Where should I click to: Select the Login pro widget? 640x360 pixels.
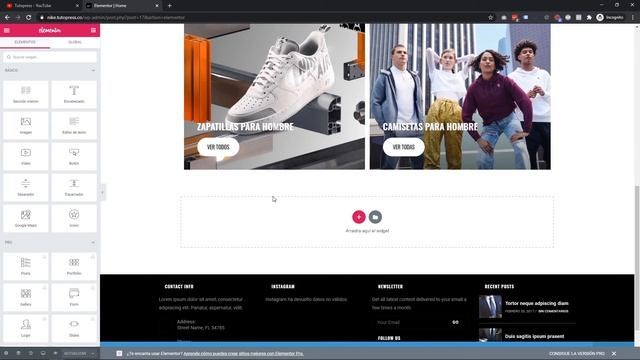point(26,328)
